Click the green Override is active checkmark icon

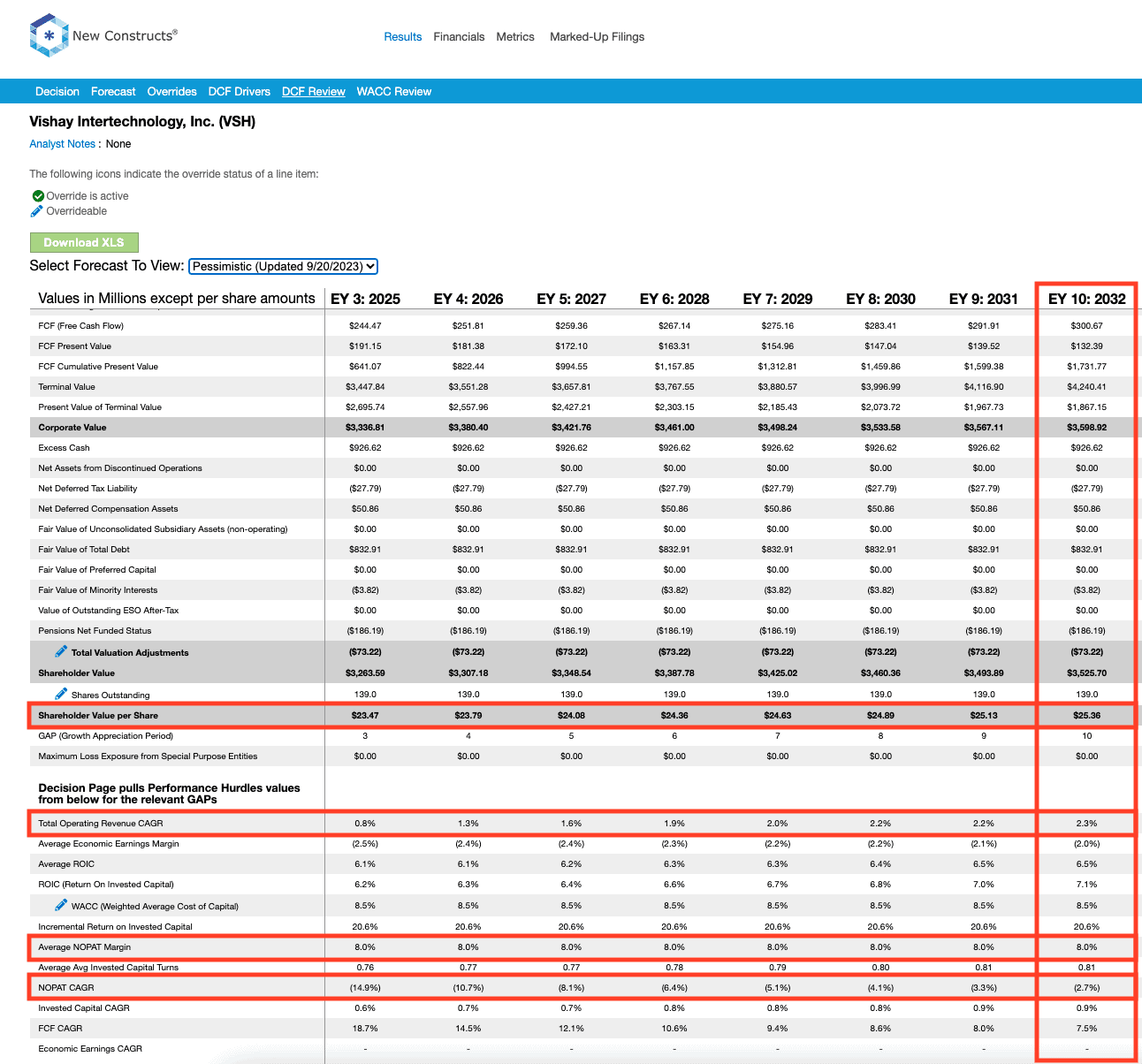(x=38, y=196)
